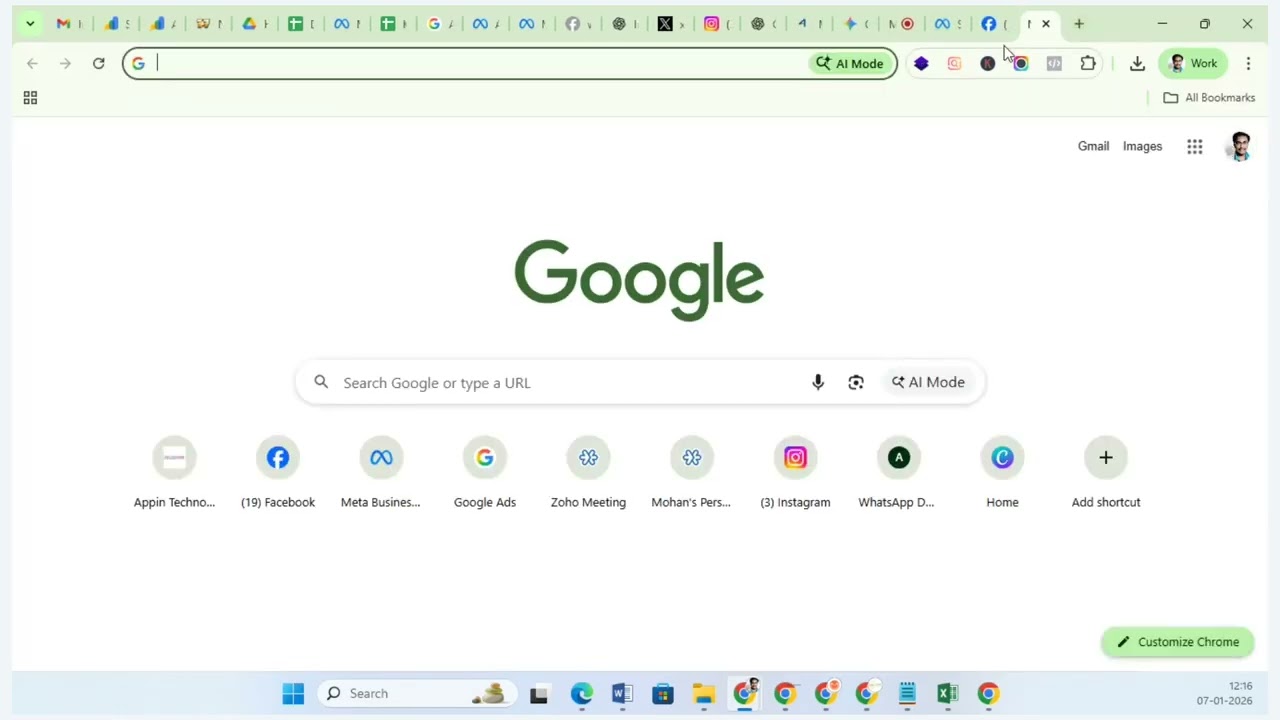Go forward to the next page
Image resolution: width=1280 pixels, height=720 pixels.
[x=65, y=63]
